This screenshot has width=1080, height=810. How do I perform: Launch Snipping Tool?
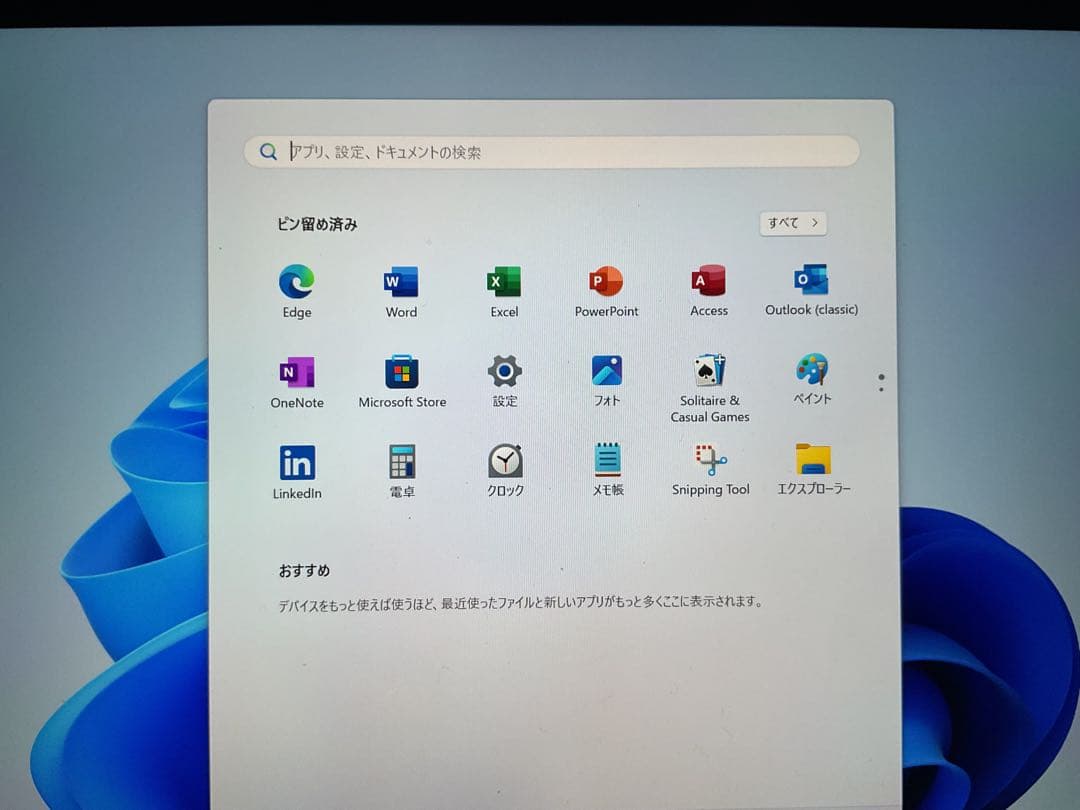click(710, 470)
